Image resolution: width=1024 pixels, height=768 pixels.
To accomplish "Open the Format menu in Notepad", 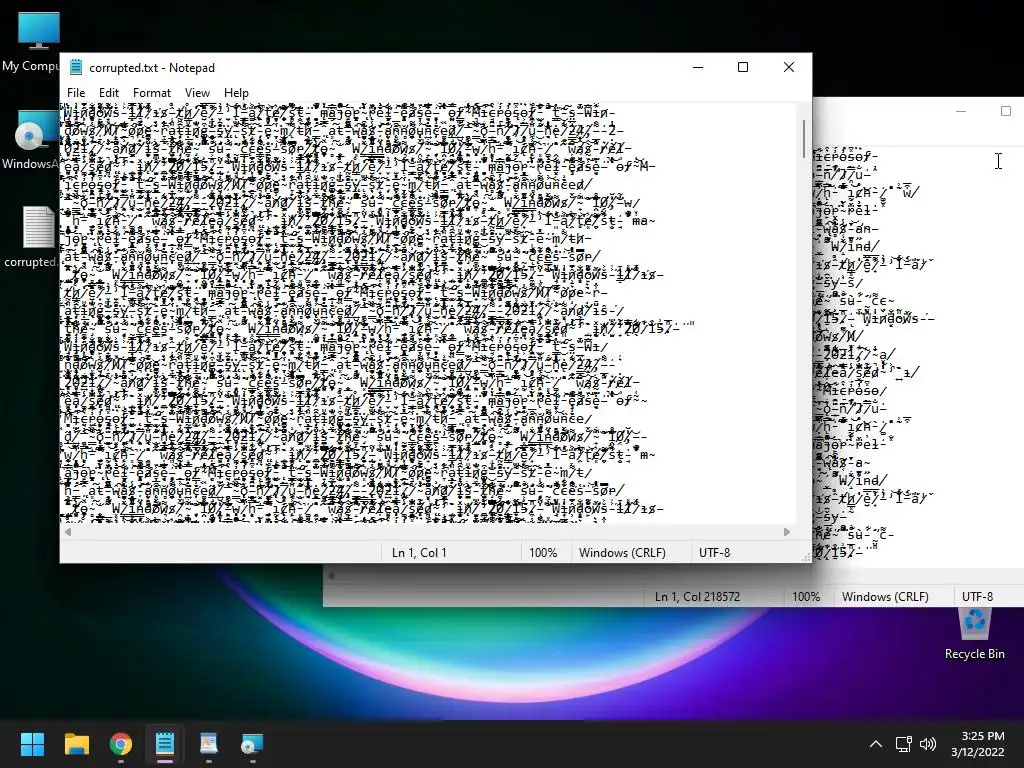I will click(152, 93).
